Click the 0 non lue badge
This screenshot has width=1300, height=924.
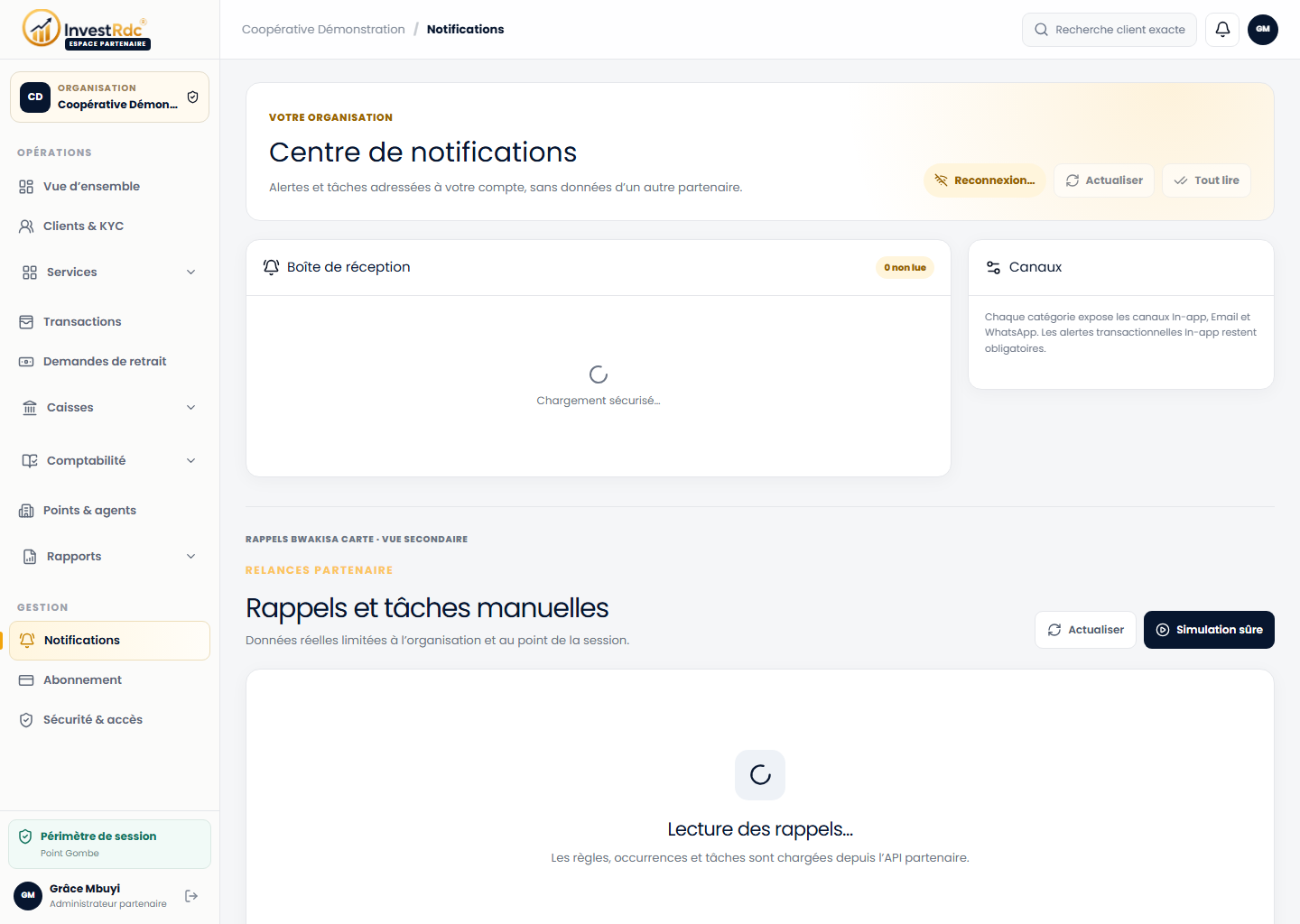tap(905, 267)
